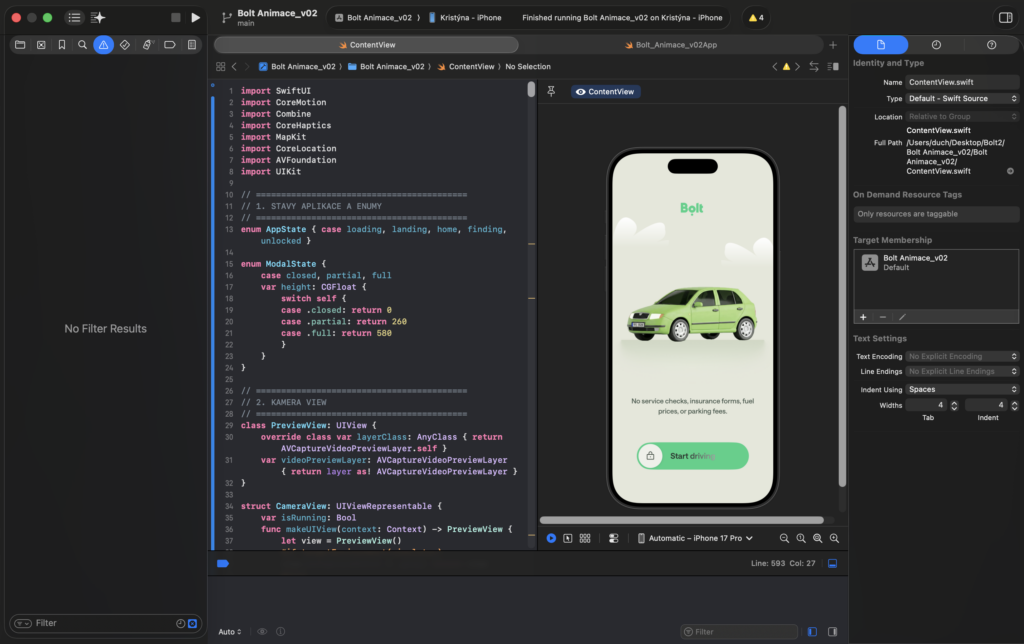Switch to the History inspector tab
Image resolution: width=1024 pixels, height=644 pixels.
936,45
